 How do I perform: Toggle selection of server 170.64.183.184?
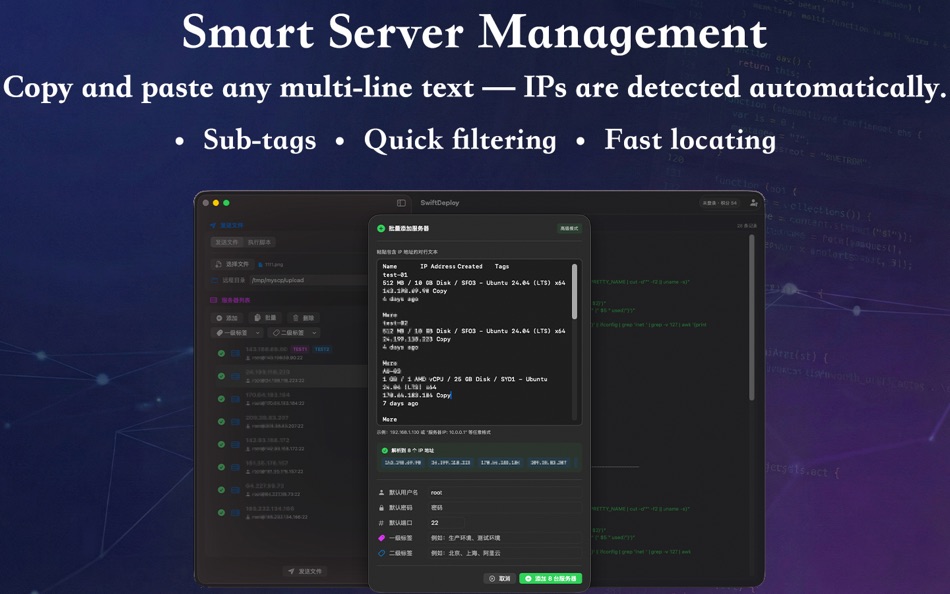click(x=222, y=398)
